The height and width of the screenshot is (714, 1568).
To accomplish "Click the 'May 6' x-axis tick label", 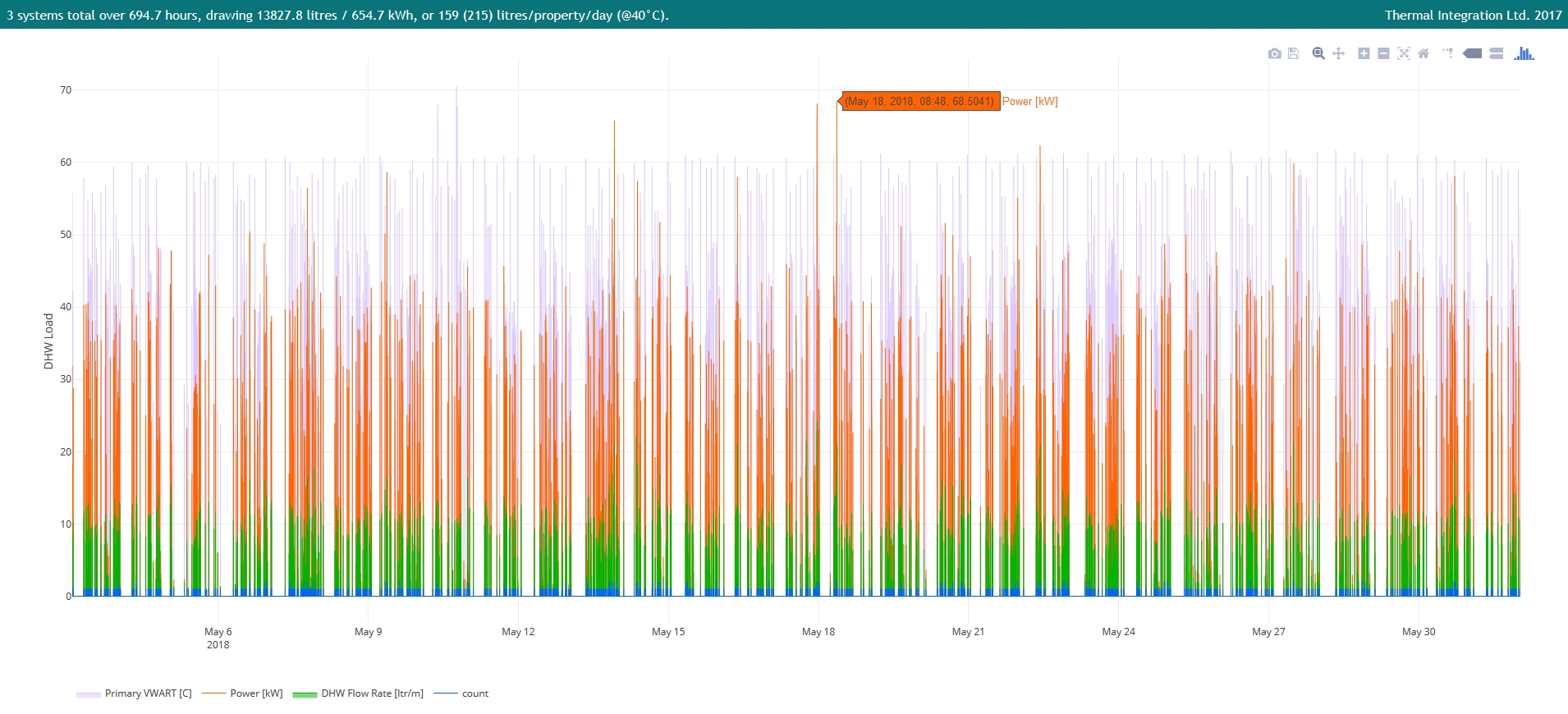I will tap(218, 632).
